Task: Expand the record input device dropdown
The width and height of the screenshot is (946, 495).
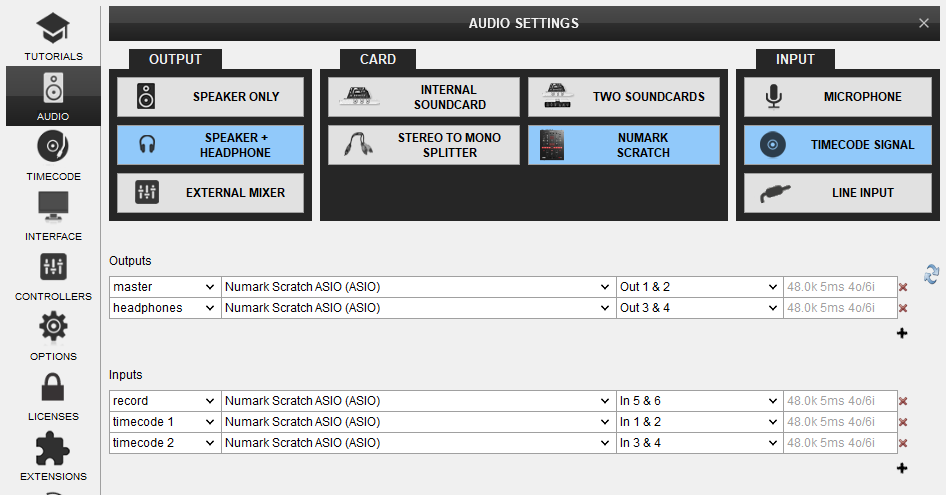Action: (x=416, y=401)
